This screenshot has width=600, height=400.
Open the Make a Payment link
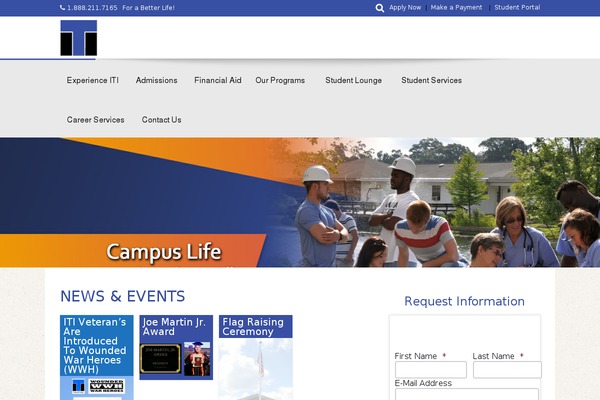[x=456, y=7]
